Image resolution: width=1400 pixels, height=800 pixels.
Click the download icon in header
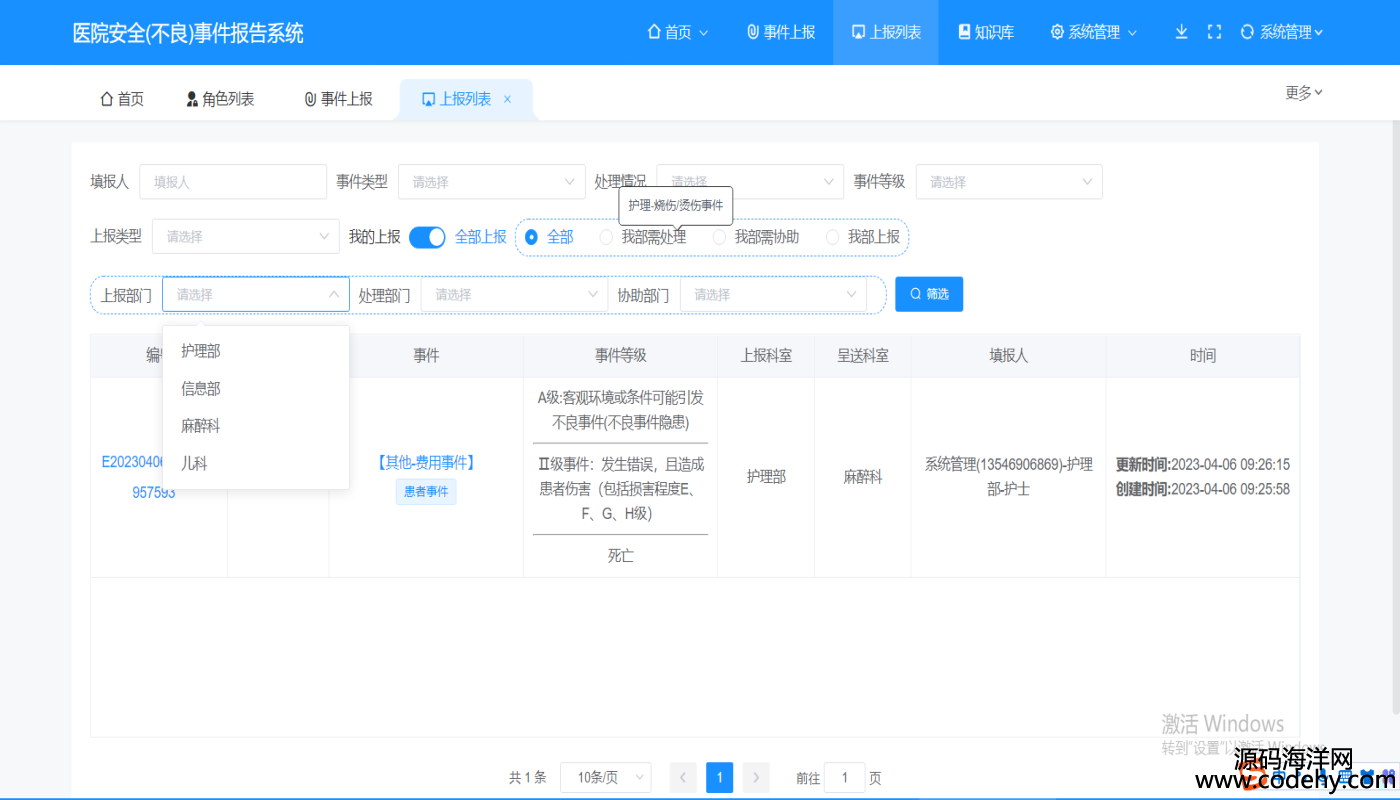1181,32
